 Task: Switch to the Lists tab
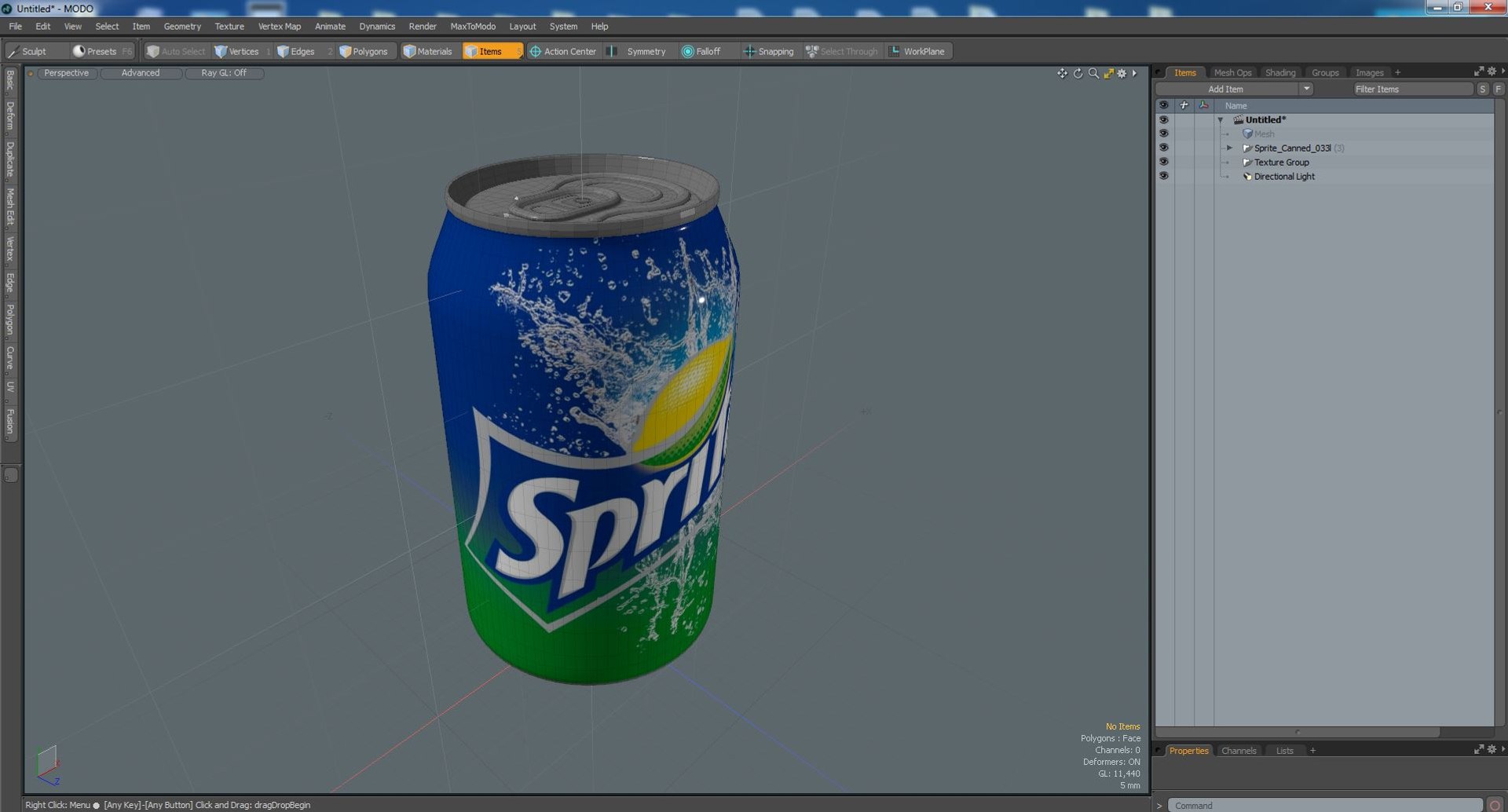coord(1284,751)
